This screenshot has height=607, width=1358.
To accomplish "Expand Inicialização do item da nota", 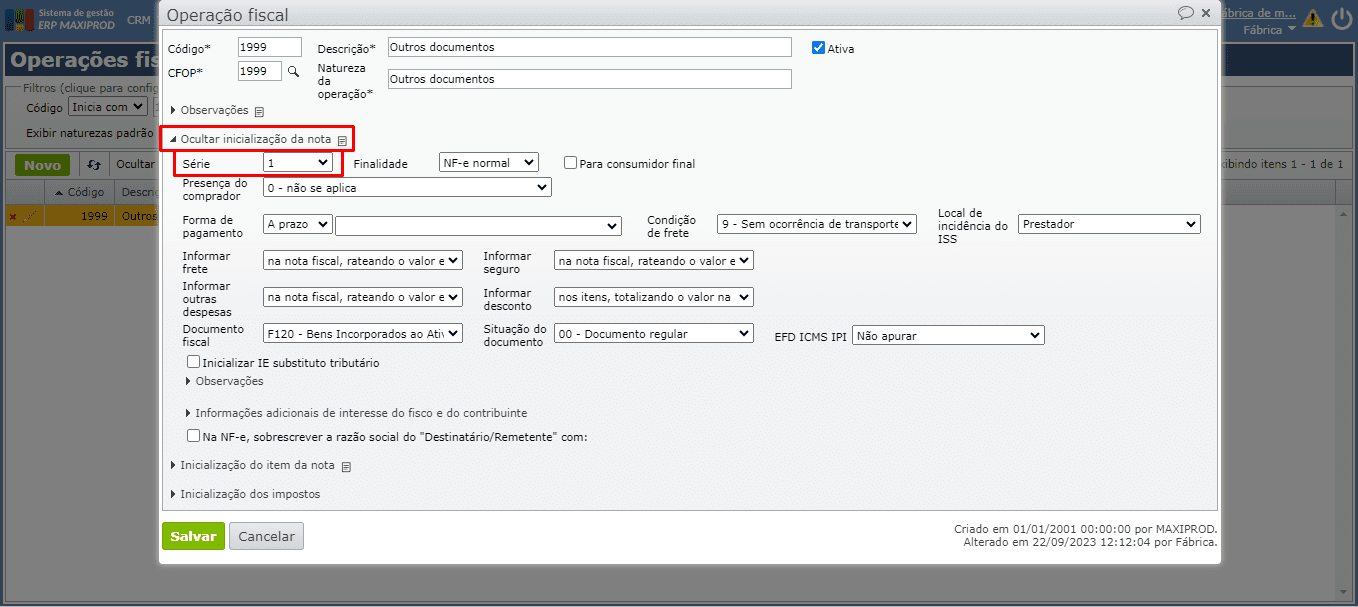I will [253, 465].
